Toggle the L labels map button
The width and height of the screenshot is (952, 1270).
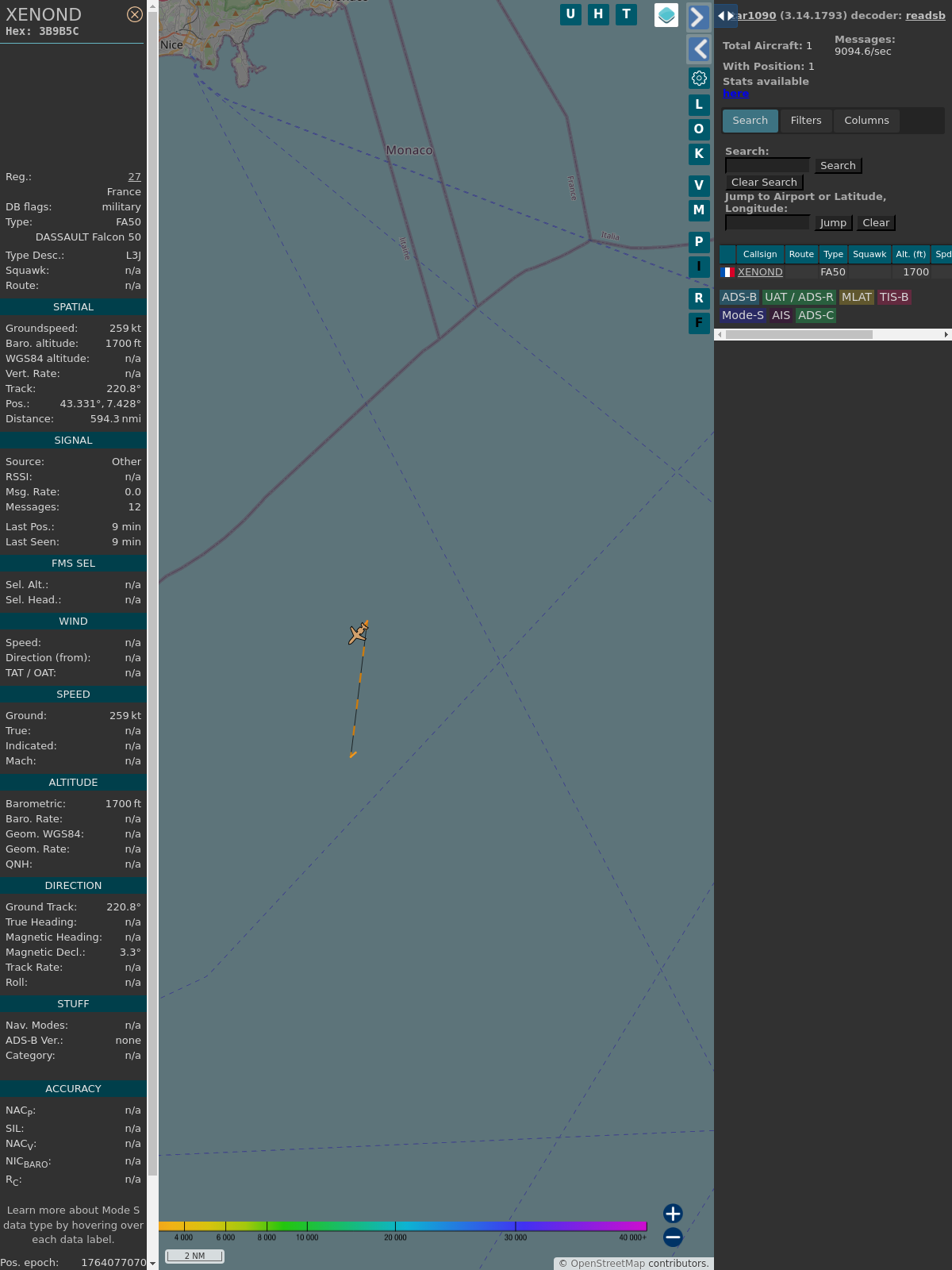pyautogui.click(x=699, y=105)
